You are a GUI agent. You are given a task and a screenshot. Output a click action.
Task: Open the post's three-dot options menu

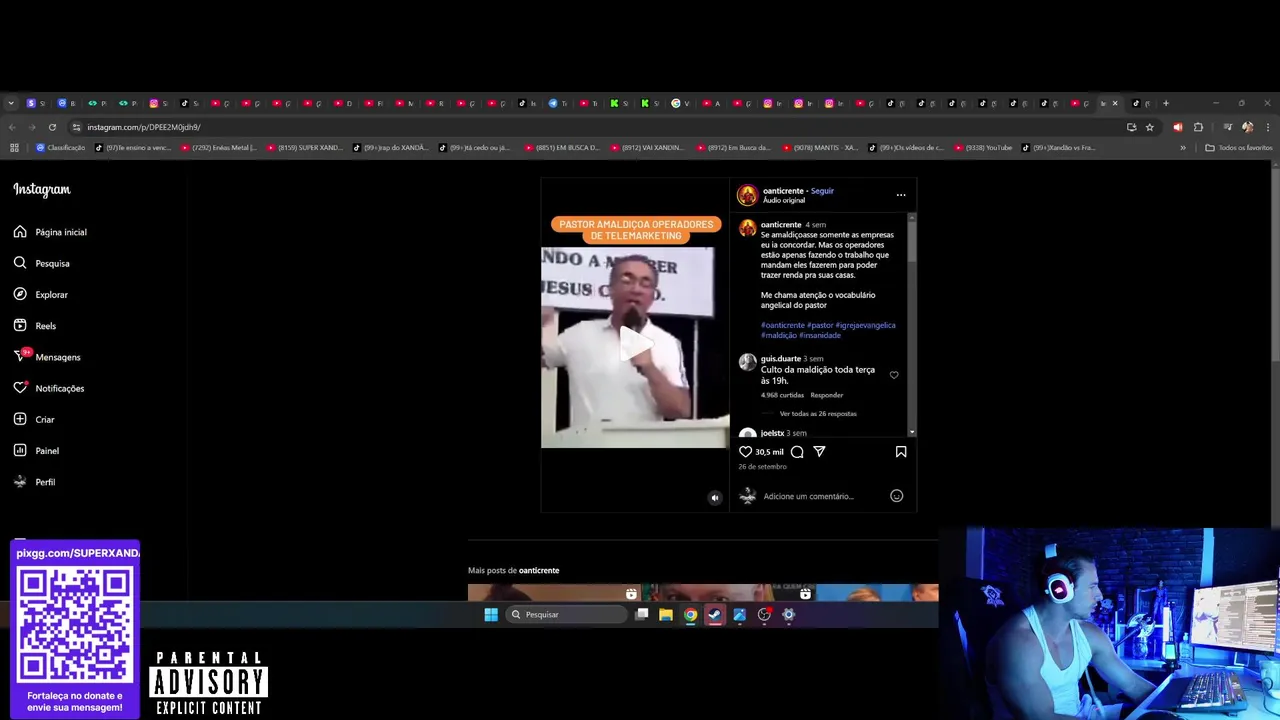pos(901,195)
